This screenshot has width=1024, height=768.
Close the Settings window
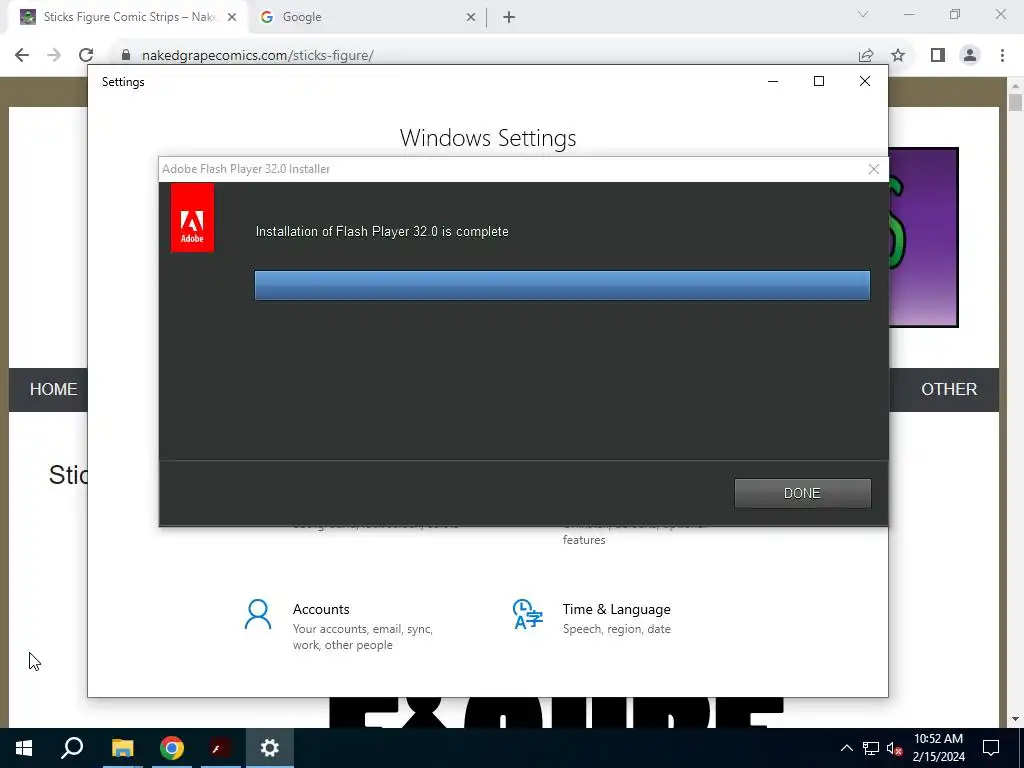coord(865,82)
